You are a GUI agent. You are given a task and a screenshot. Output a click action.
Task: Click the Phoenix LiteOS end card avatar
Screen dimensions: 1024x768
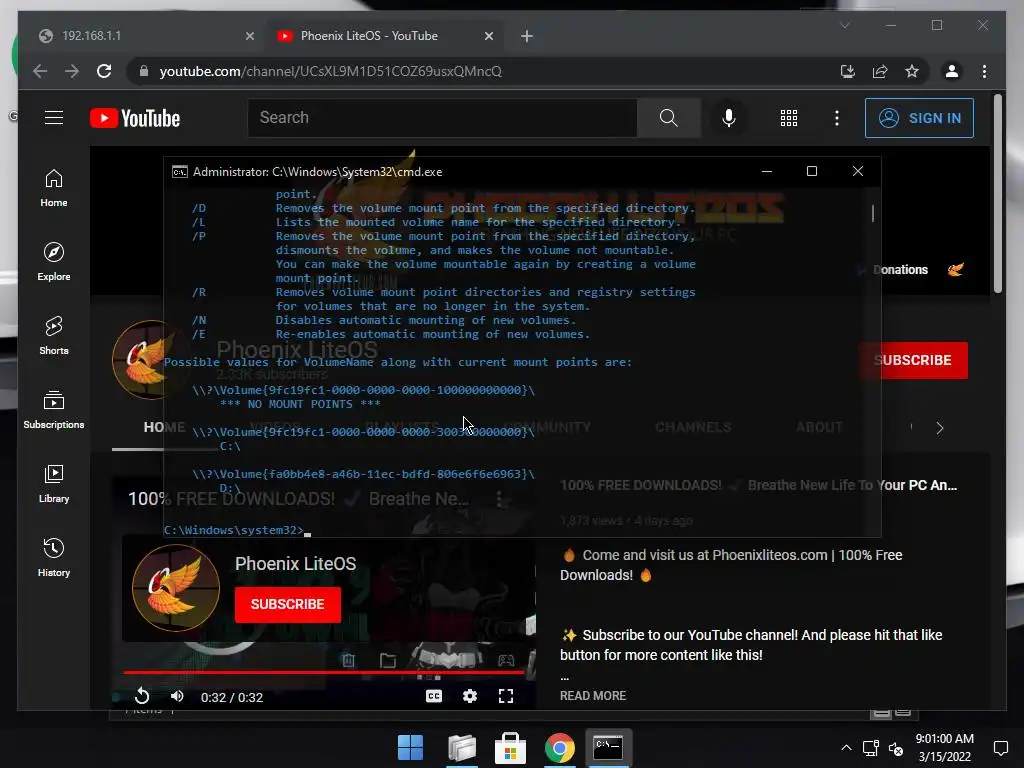(176, 588)
